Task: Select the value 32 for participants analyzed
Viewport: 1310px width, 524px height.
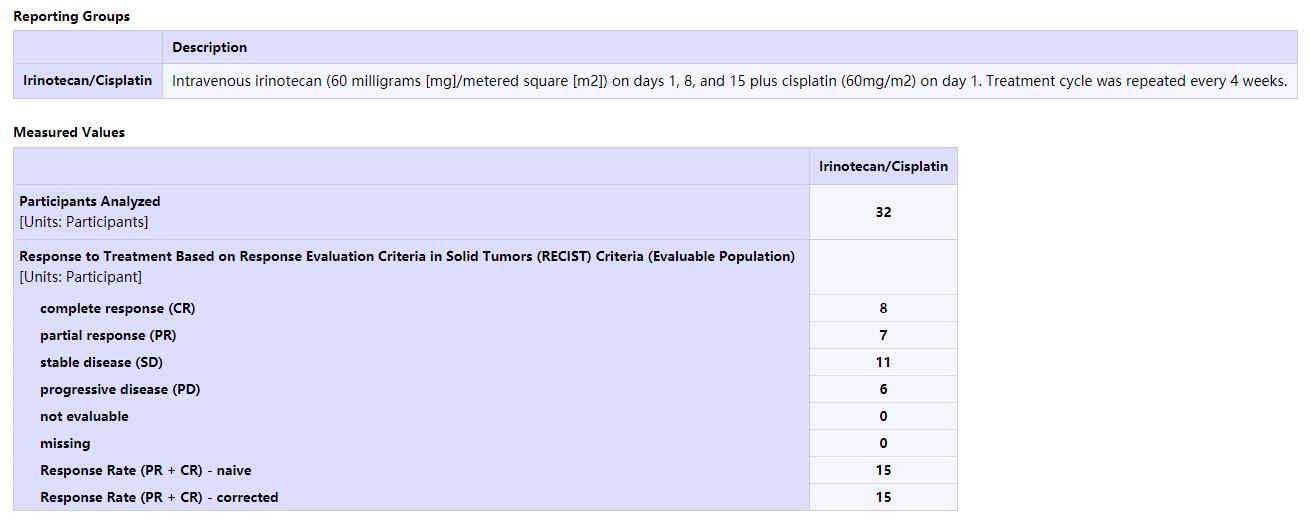Action: (883, 212)
